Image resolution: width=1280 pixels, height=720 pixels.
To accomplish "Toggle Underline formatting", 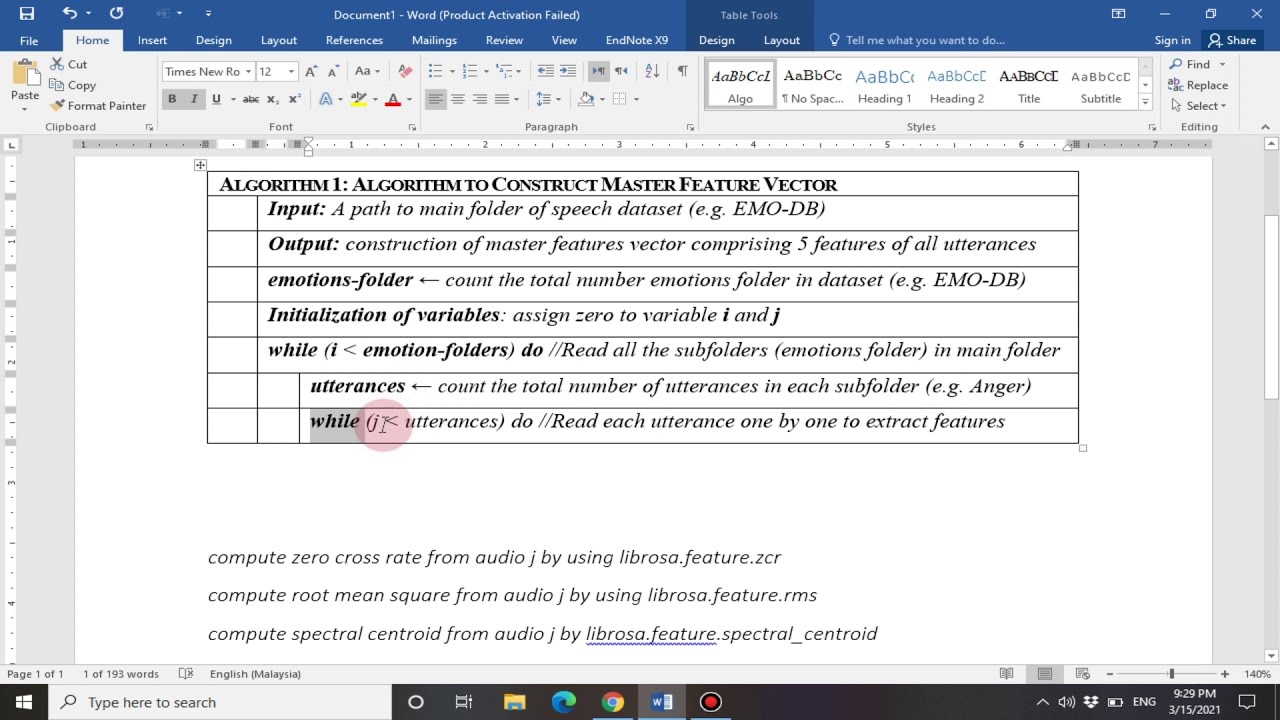I will pos(216,99).
